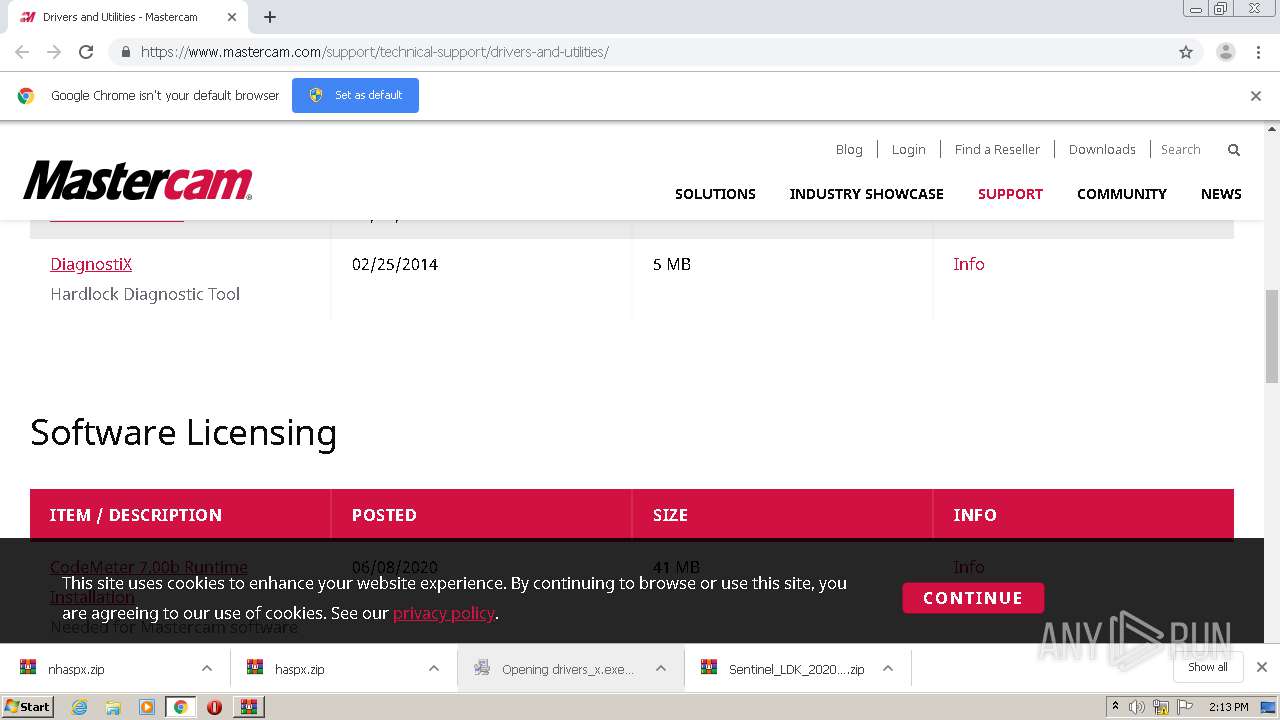Open the privacy policy link
Screen dimensions: 1280x720
click(444, 613)
